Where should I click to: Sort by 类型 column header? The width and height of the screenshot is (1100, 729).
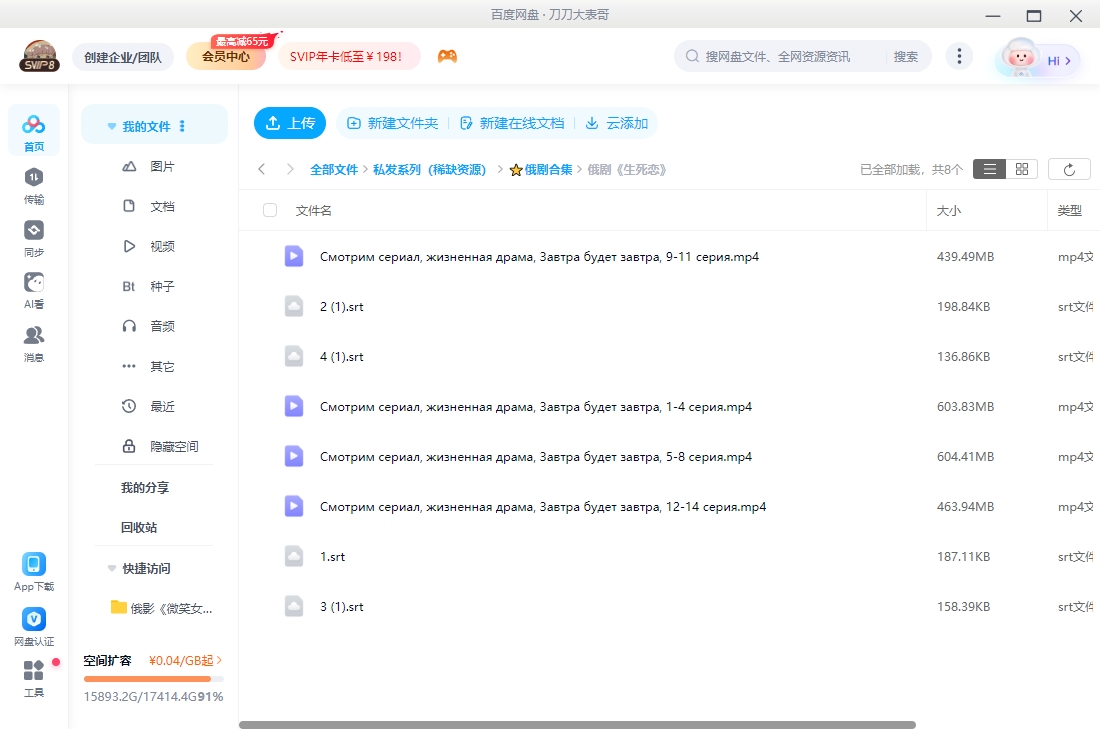1069,210
